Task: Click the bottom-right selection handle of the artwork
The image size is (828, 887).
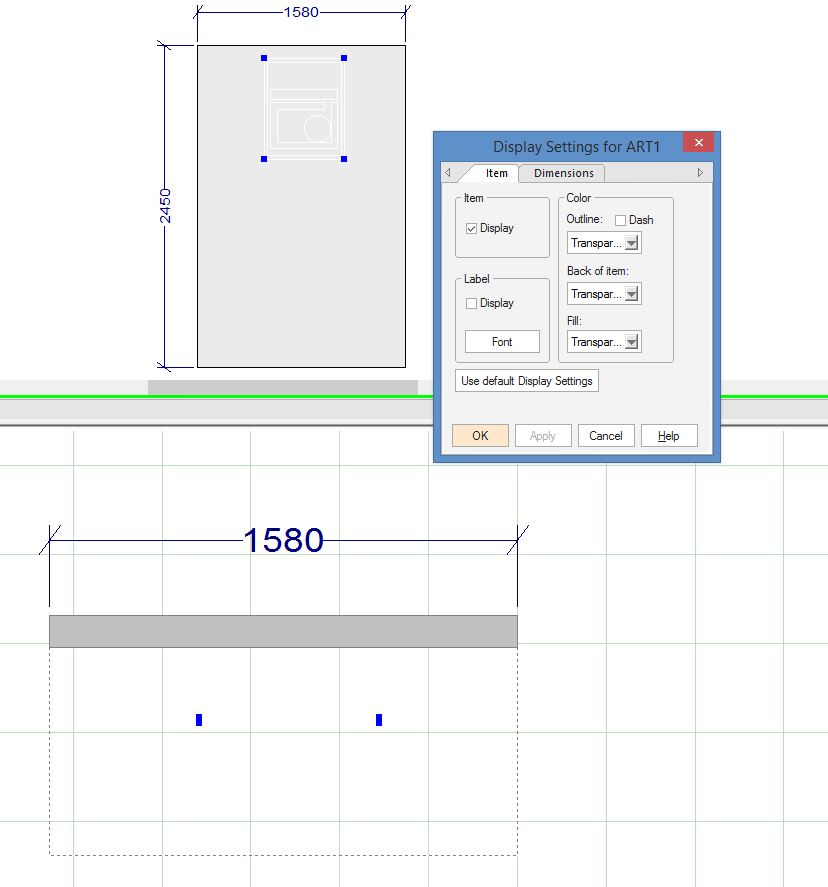Action: 344,159
